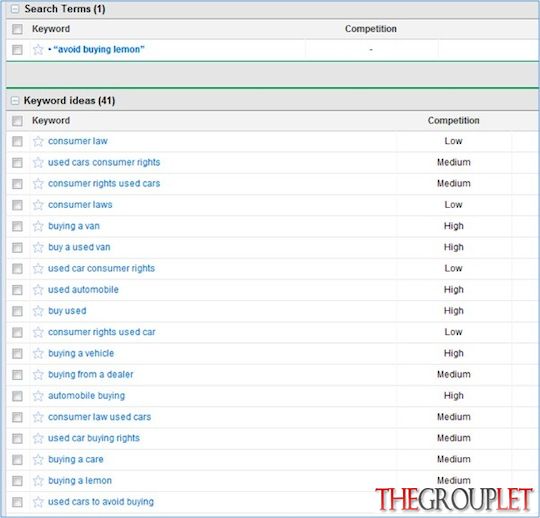This screenshot has height=518, width=540.
Task: Sort Search Terms by Keyword column
Action: coord(51,29)
